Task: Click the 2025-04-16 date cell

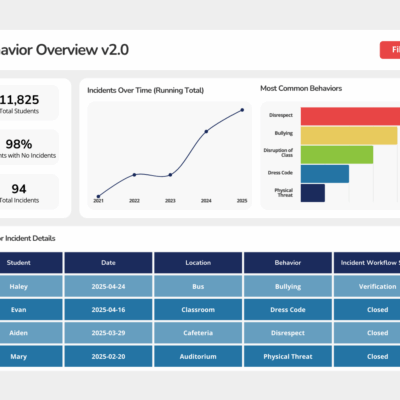Action: click(108, 310)
